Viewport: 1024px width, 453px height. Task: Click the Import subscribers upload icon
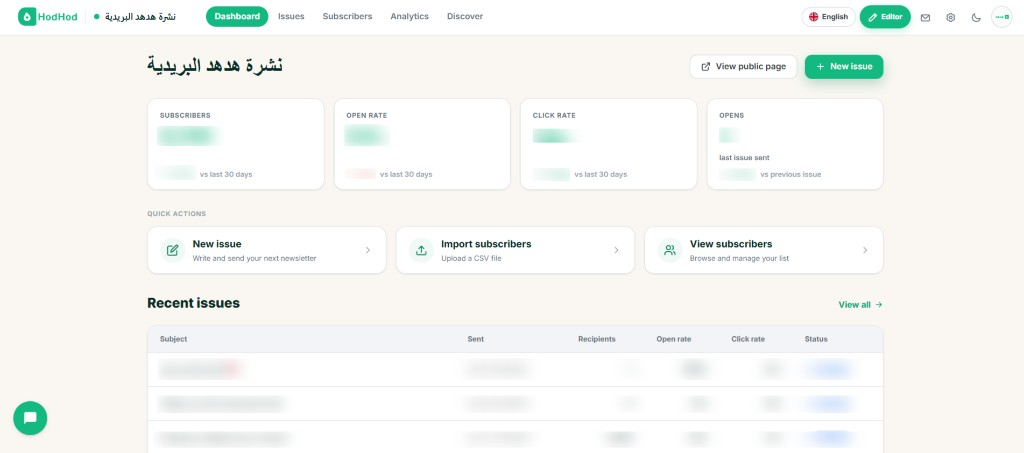pos(421,250)
